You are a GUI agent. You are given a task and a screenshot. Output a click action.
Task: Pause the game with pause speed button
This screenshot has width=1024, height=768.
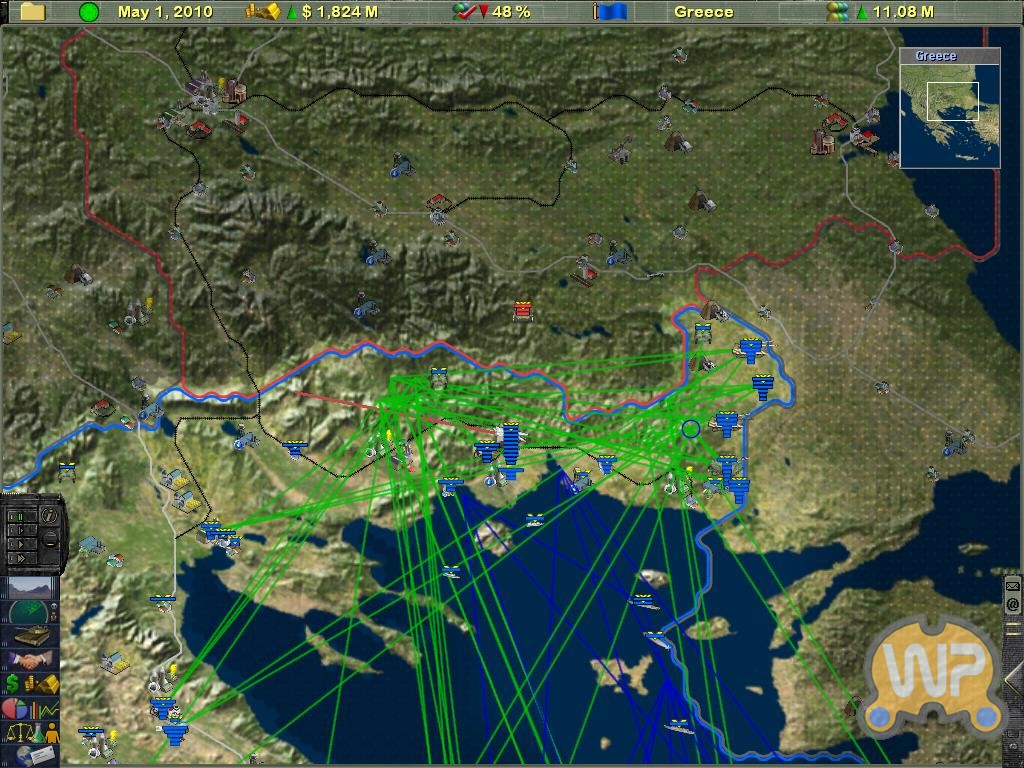[17, 517]
